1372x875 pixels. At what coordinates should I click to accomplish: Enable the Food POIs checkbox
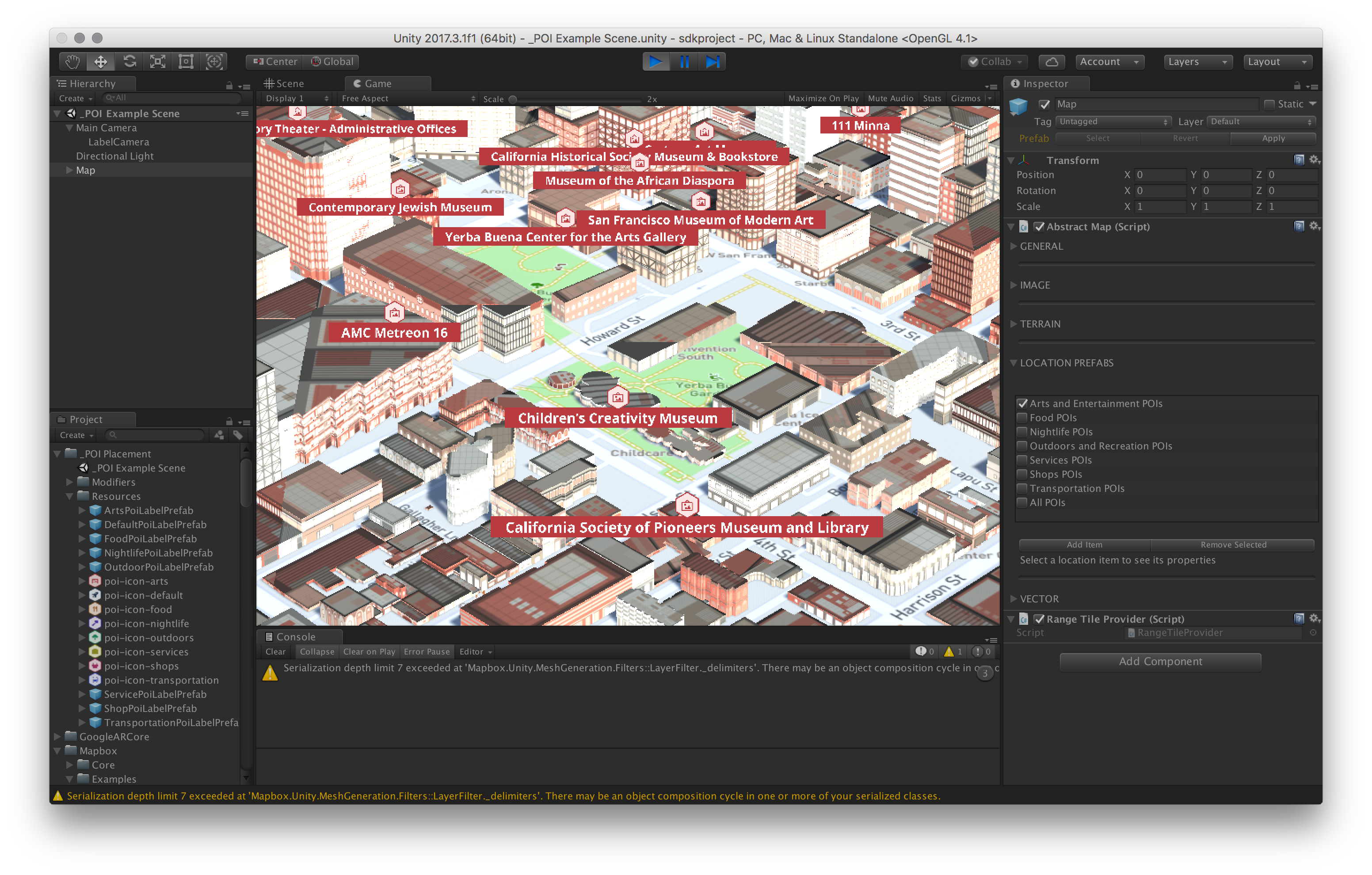(1022, 418)
